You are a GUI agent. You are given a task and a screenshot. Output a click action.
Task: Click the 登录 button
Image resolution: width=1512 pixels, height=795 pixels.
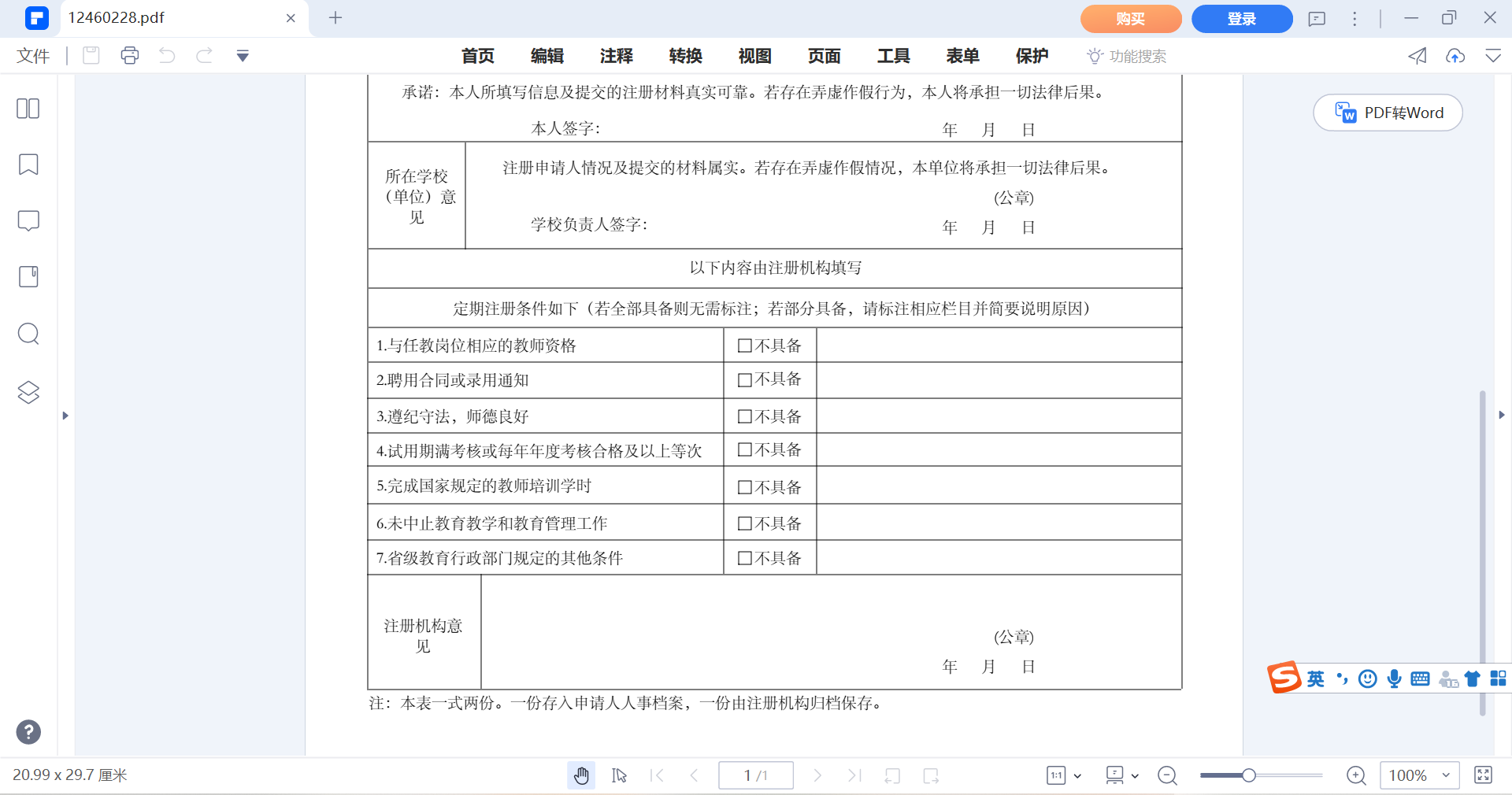coord(1241,18)
